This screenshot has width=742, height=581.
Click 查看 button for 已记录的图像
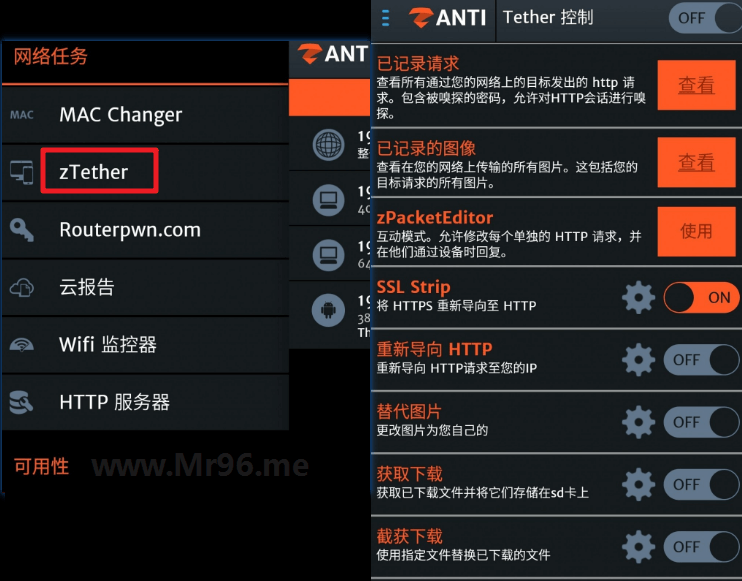click(x=697, y=162)
